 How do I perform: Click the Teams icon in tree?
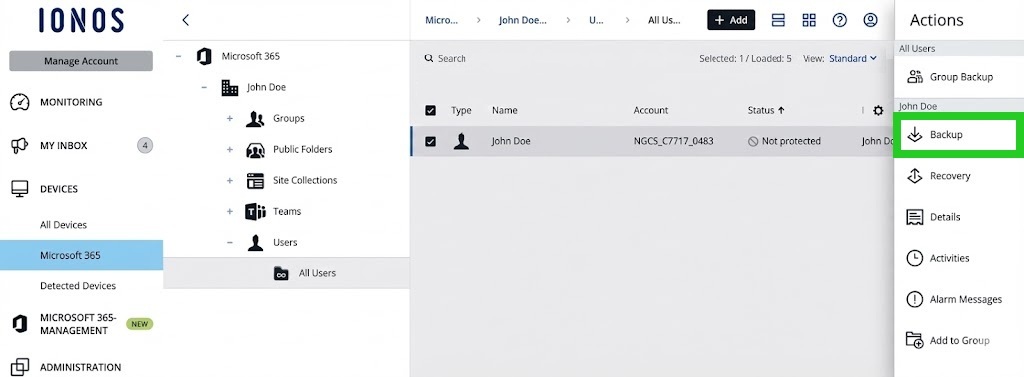(x=255, y=212)
